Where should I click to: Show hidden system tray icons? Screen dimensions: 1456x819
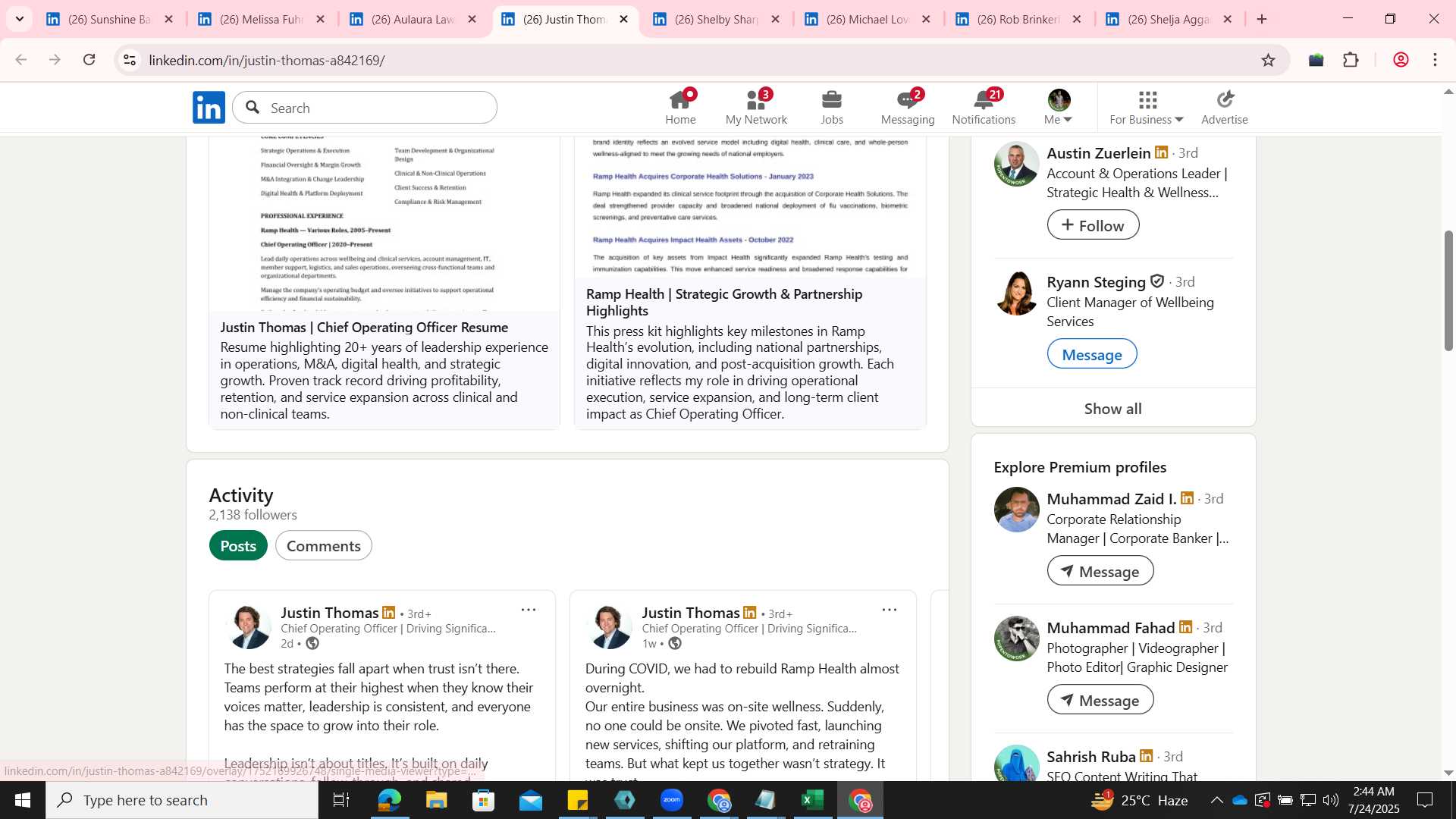pyautogui.click(x=1216, y=800)
